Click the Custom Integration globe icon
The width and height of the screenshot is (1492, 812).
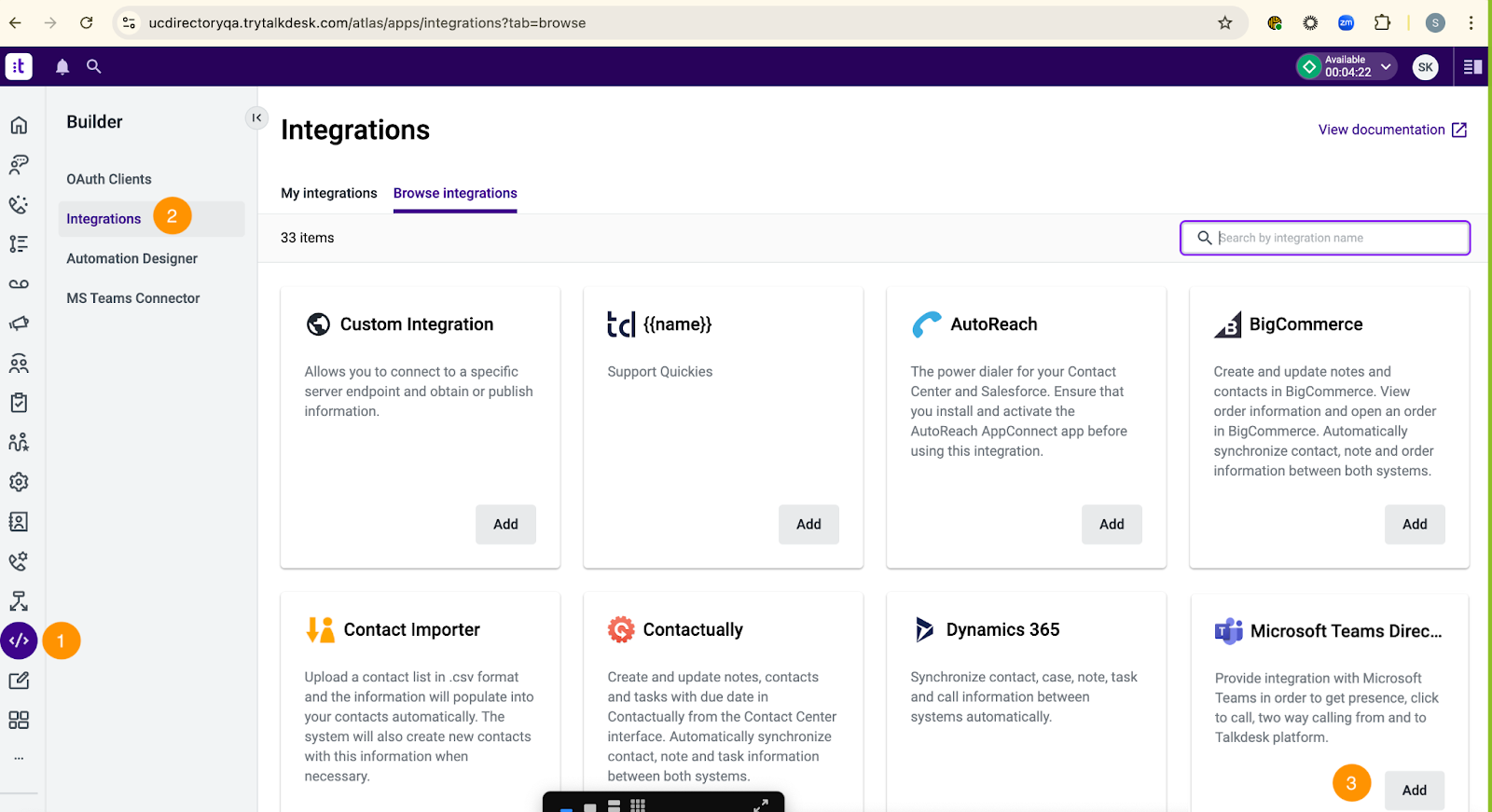[x=318, y=323]
